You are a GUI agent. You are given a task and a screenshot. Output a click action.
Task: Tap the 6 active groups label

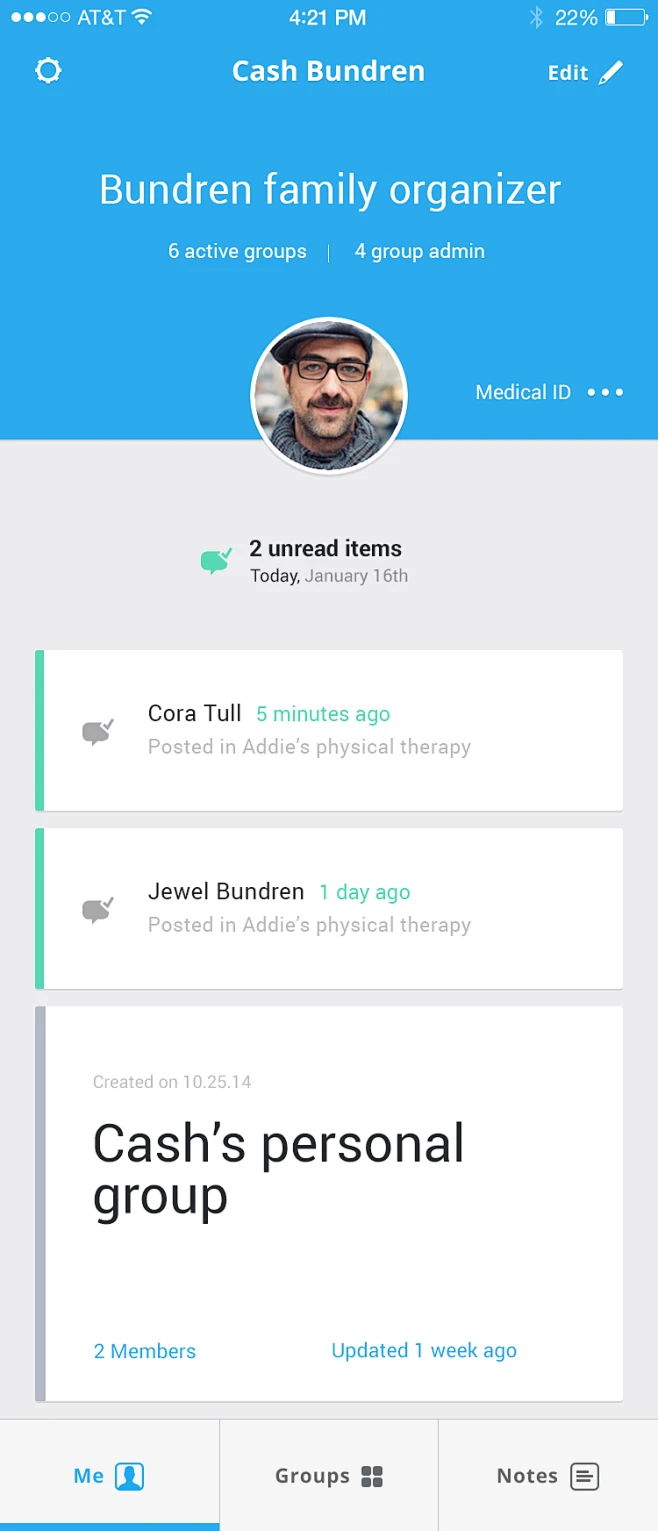[x=237, y=251]
